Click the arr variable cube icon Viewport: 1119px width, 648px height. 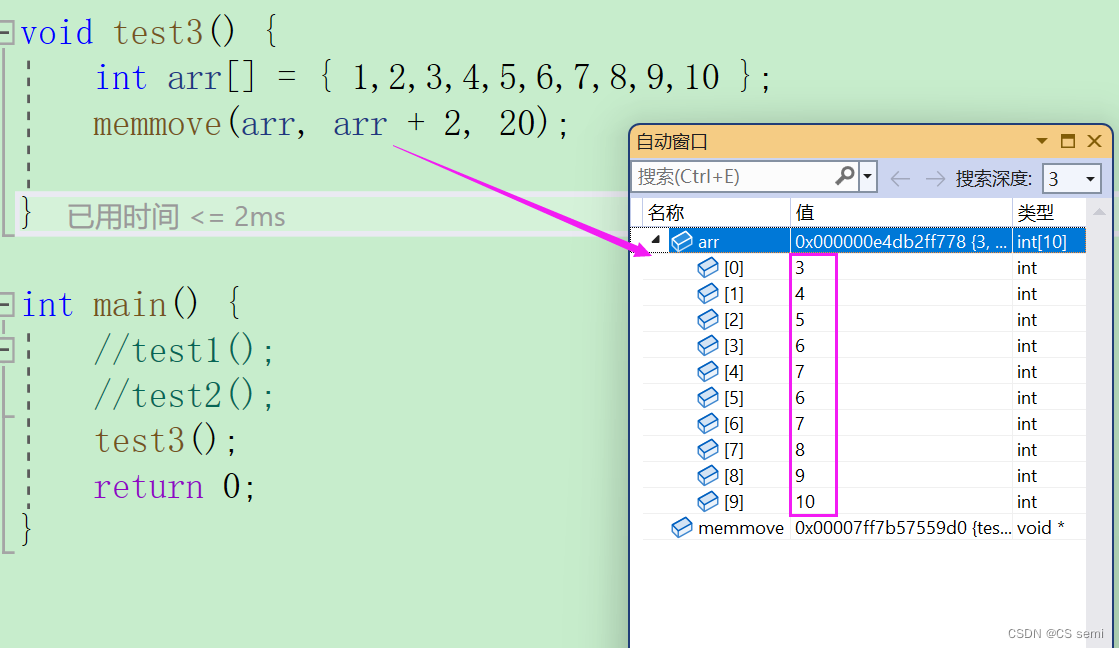tap(682, 241)
